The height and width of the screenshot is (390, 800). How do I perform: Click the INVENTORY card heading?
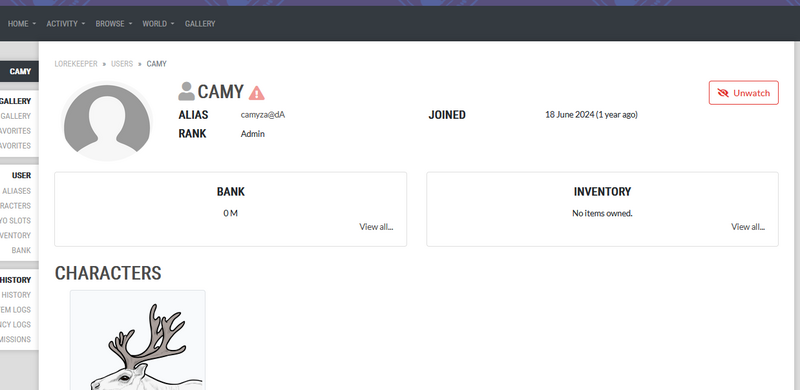tap(602, 191)
